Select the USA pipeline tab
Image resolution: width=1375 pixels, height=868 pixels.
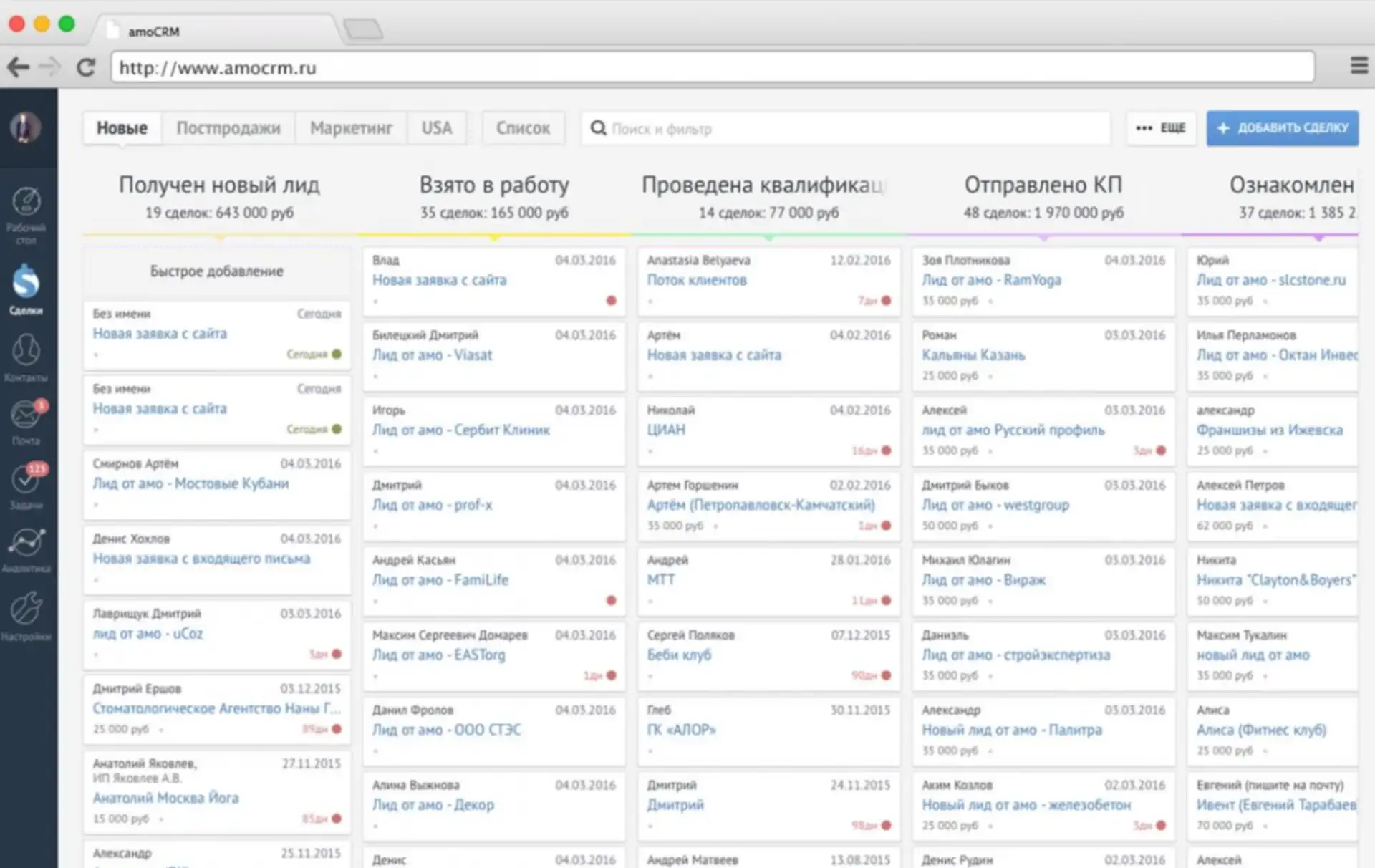pyautogui.click(x=437, y=127)
